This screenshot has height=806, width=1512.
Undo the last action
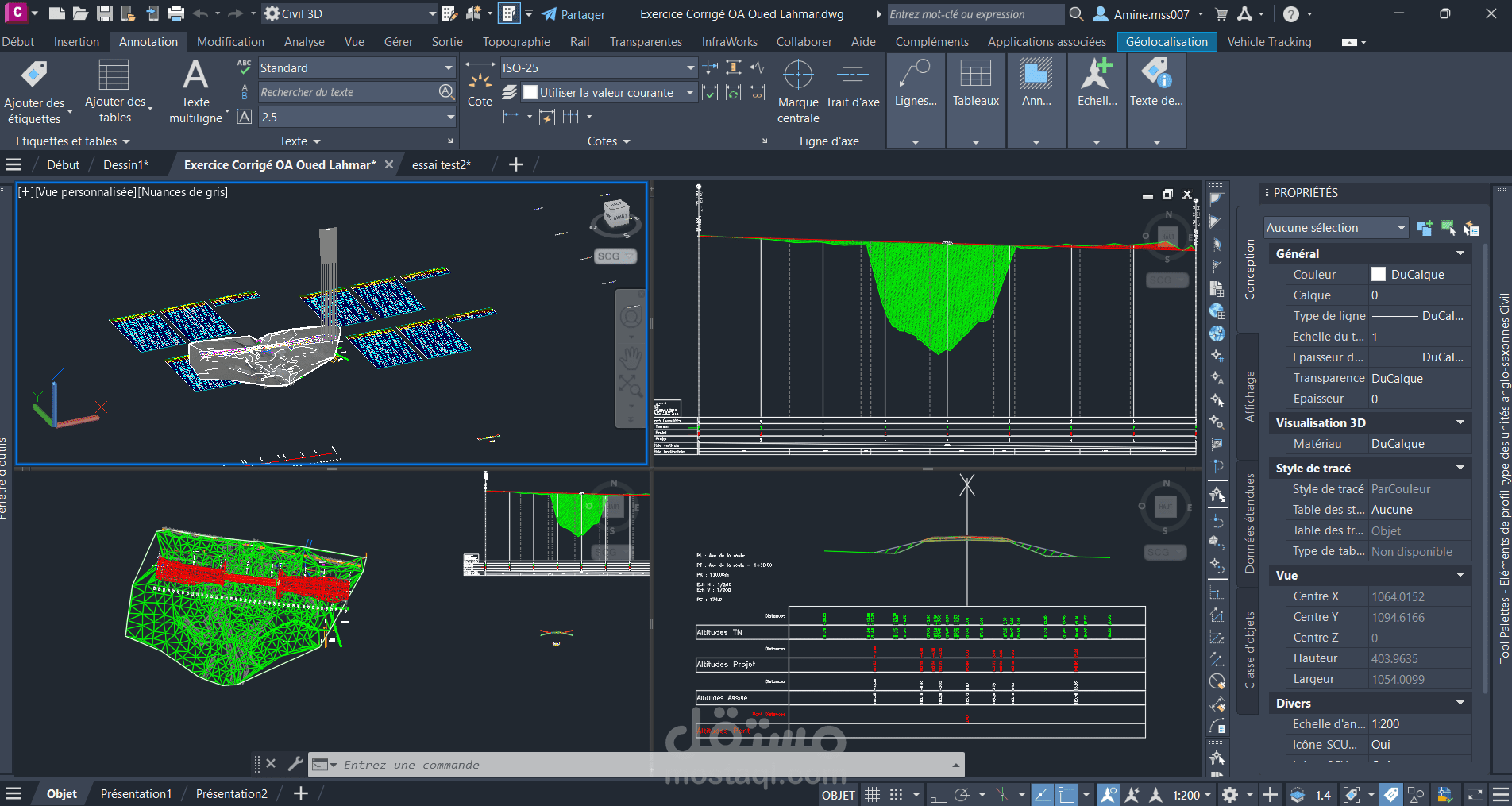click(200, 13)
